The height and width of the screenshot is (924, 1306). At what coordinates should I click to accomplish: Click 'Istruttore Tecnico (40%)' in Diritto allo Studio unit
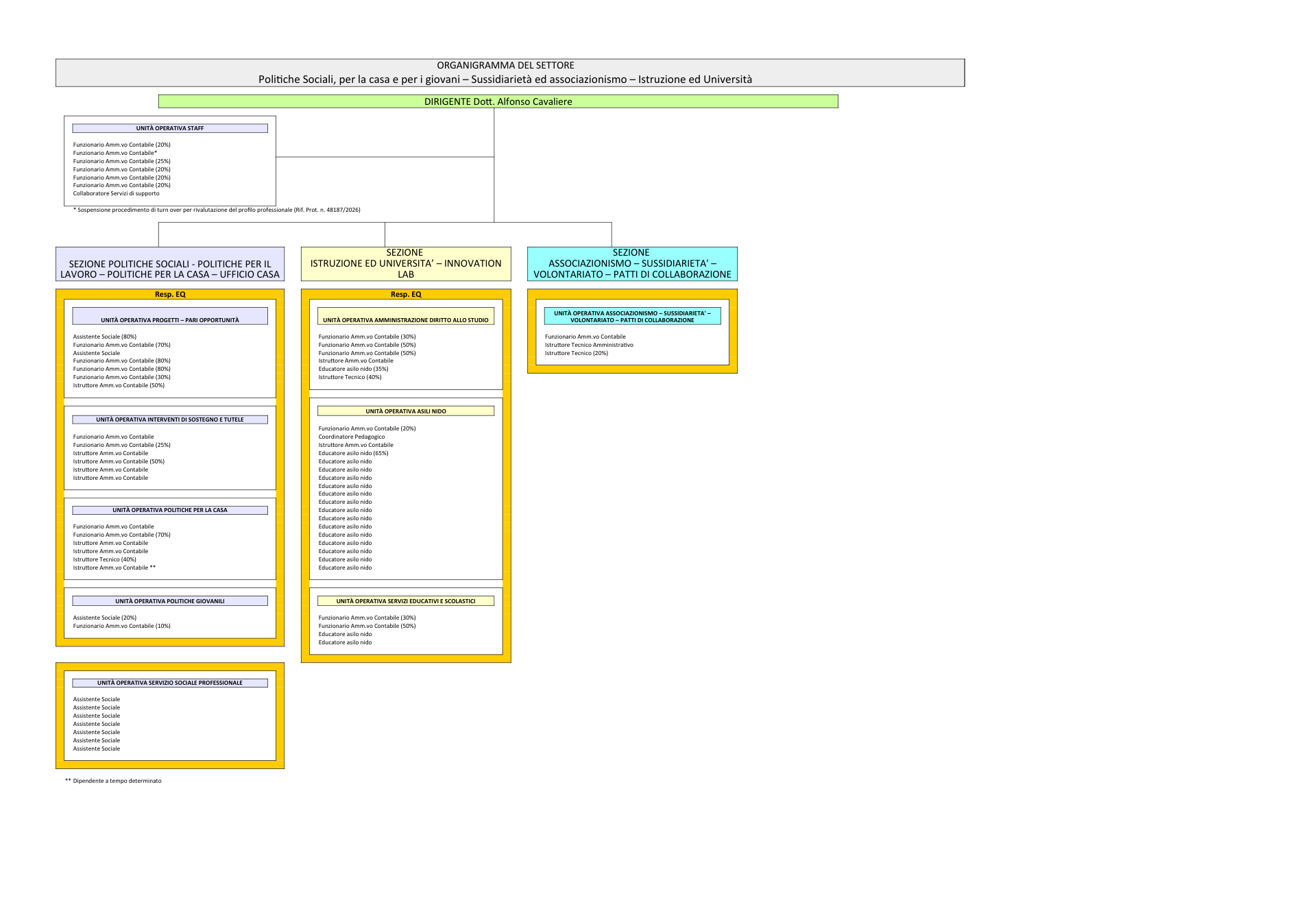pos(350,377)
